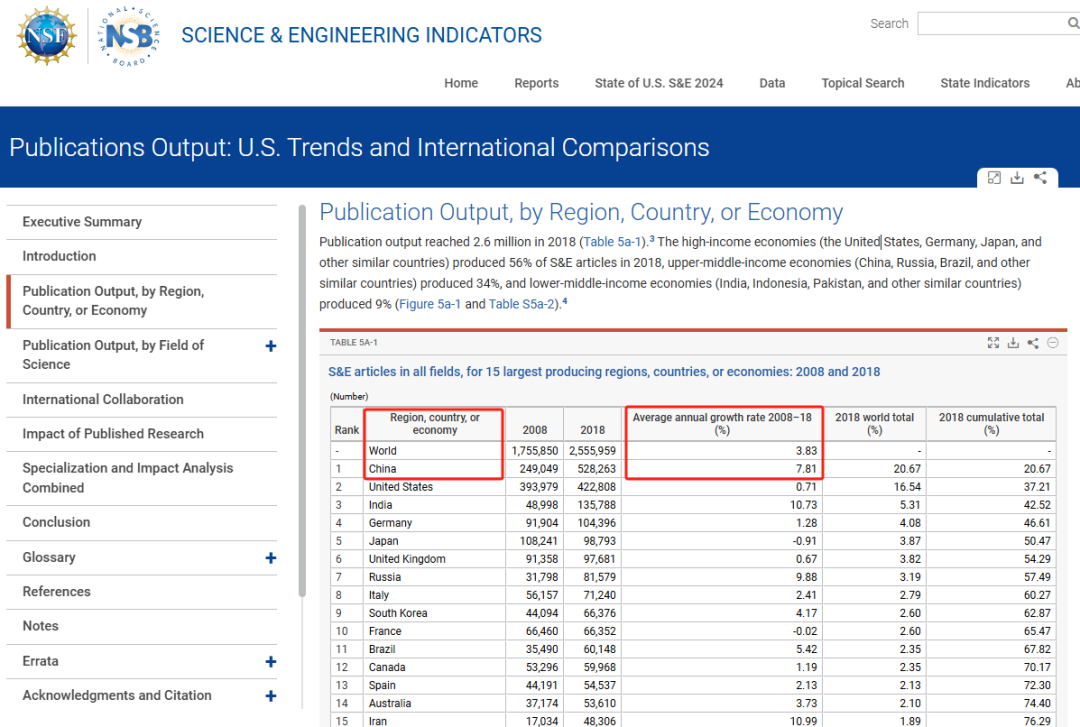This screenshot has height=727, width=1080.
Task: Click the sidebar vertical scrollbar
Action: click(x=302, y=401)
